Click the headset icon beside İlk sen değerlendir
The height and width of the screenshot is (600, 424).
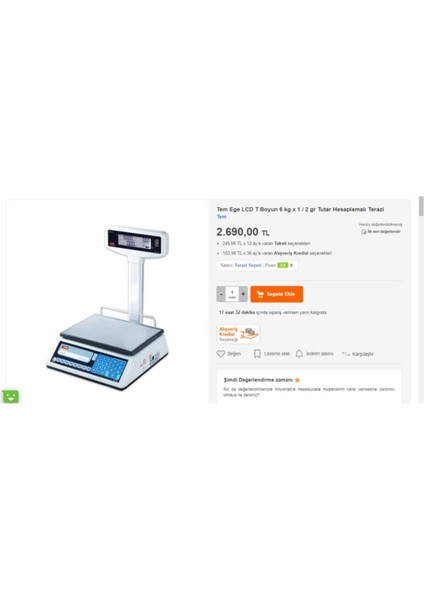tap(364, 232)
